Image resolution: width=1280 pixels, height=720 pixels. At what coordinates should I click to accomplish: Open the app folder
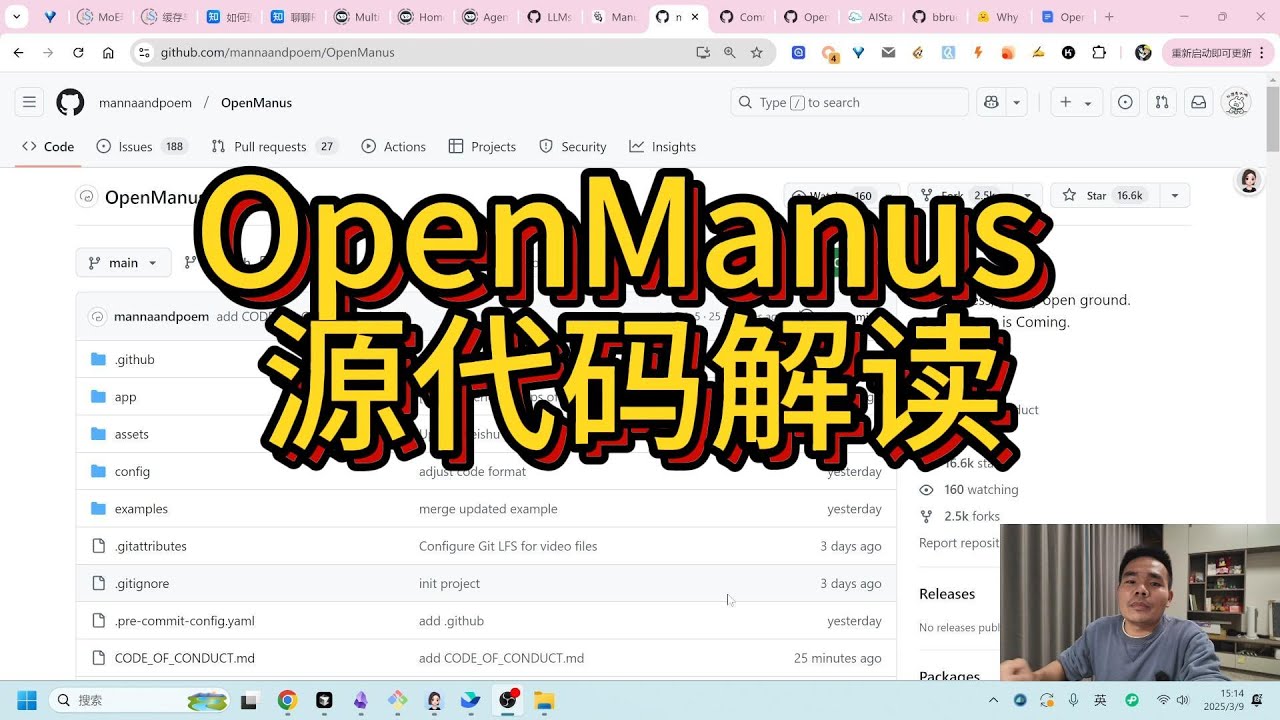coord(125,396)
